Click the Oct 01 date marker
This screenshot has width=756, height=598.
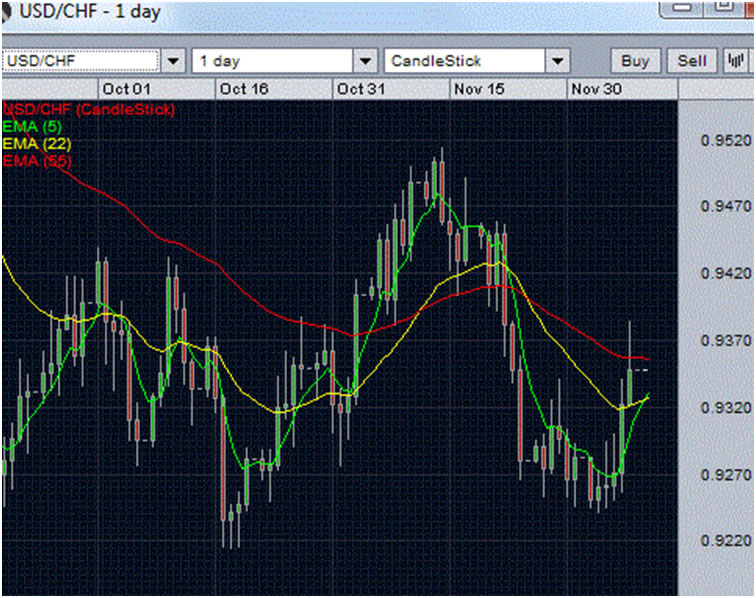(x=127, y=89)
